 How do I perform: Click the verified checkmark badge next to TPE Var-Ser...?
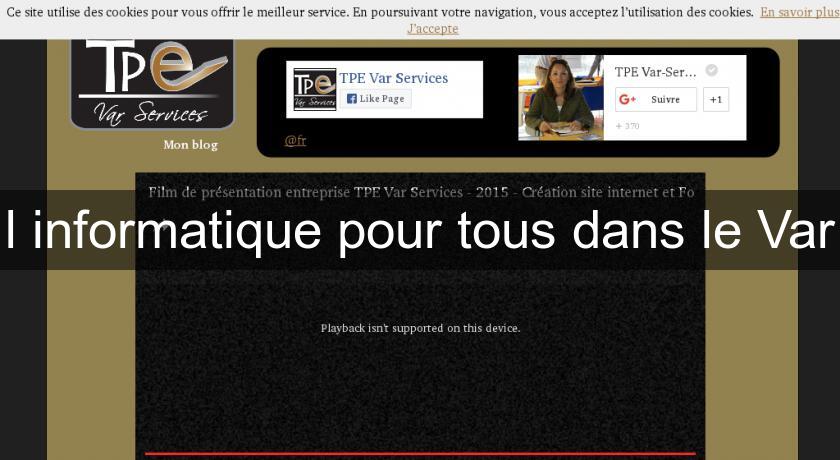pyautogui.click(x=711, y=71)
